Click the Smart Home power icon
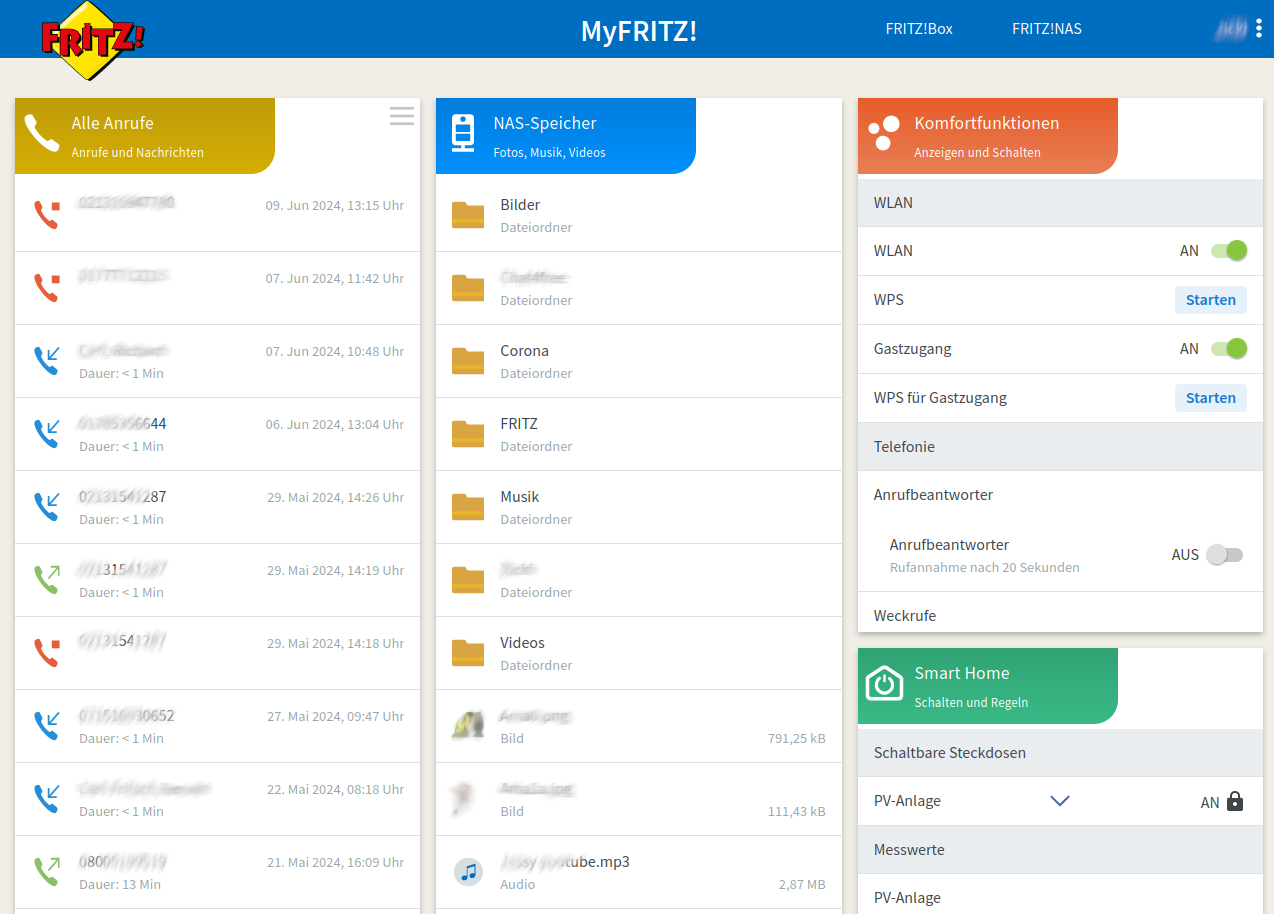The width and height of the screenshot is (1274, 914). point(884,684)
